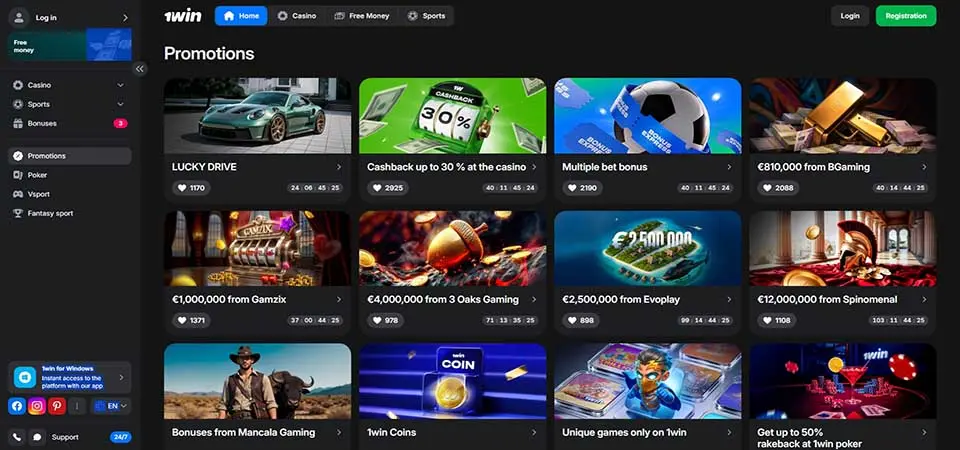Open 1win Coins via its arrow chevron
The height and width of the screenshot is (450, 960).
534,432
